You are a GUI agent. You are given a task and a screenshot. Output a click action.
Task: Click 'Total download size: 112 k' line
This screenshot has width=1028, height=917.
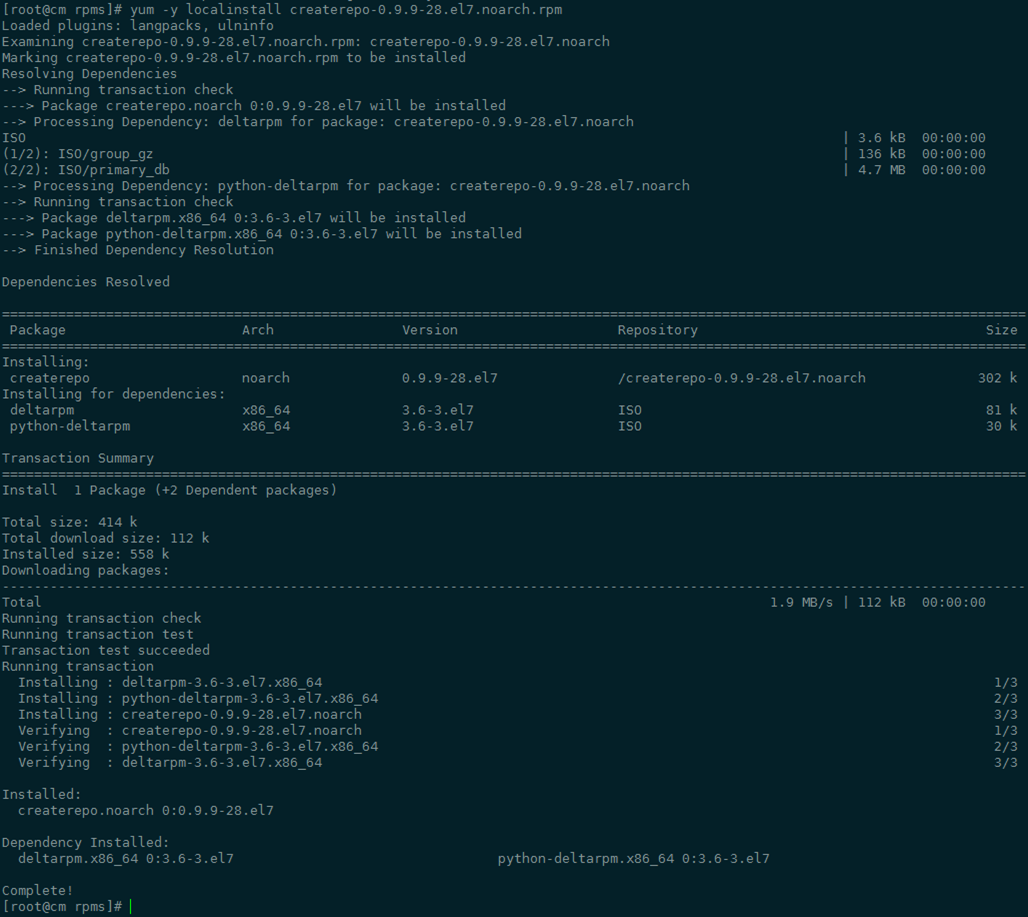106,538
